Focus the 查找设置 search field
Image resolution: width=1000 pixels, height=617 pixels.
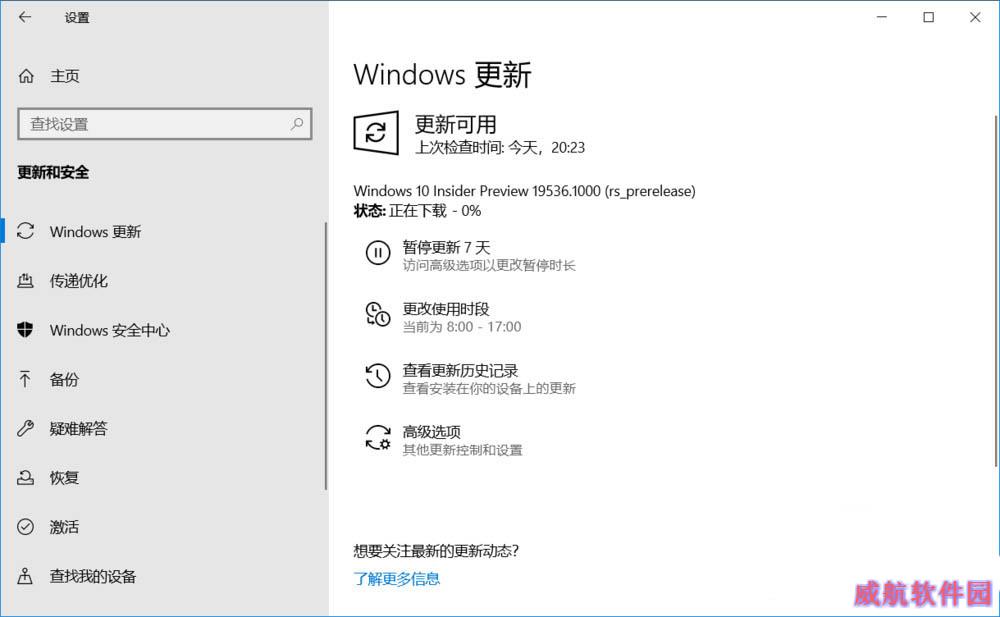pyautogui.click(x=165, y=124)
